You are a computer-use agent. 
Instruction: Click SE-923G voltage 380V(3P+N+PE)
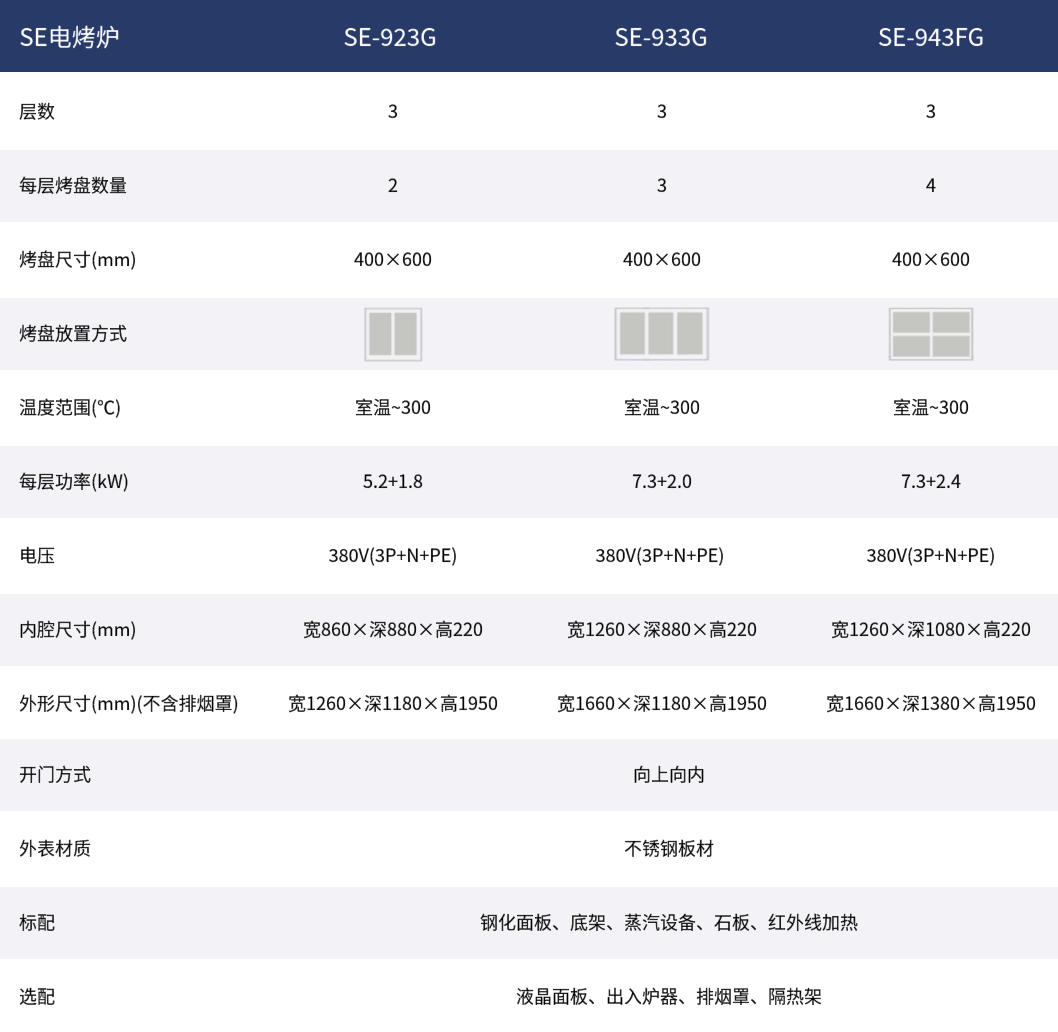393,555
